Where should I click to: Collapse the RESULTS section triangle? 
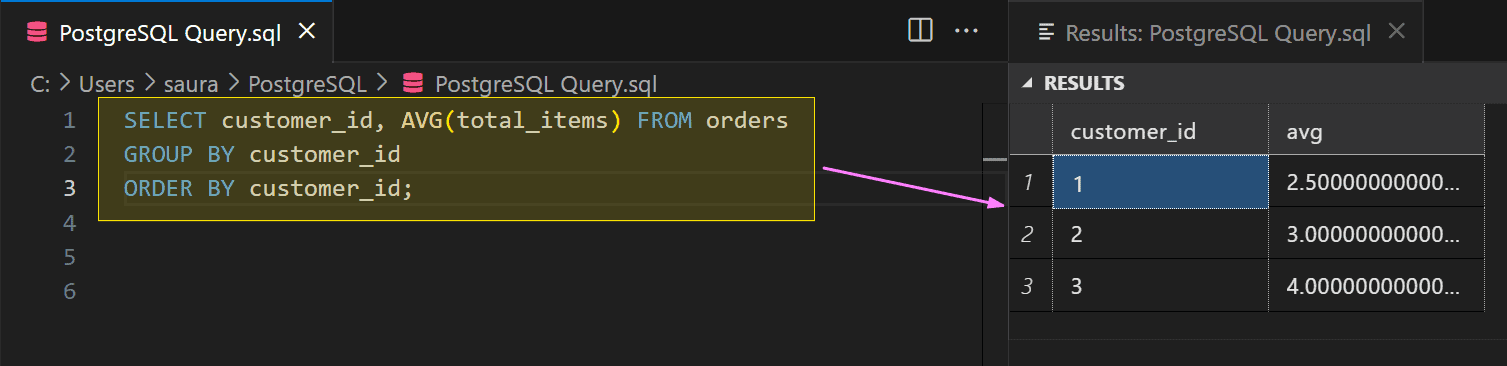(1027, 84)
